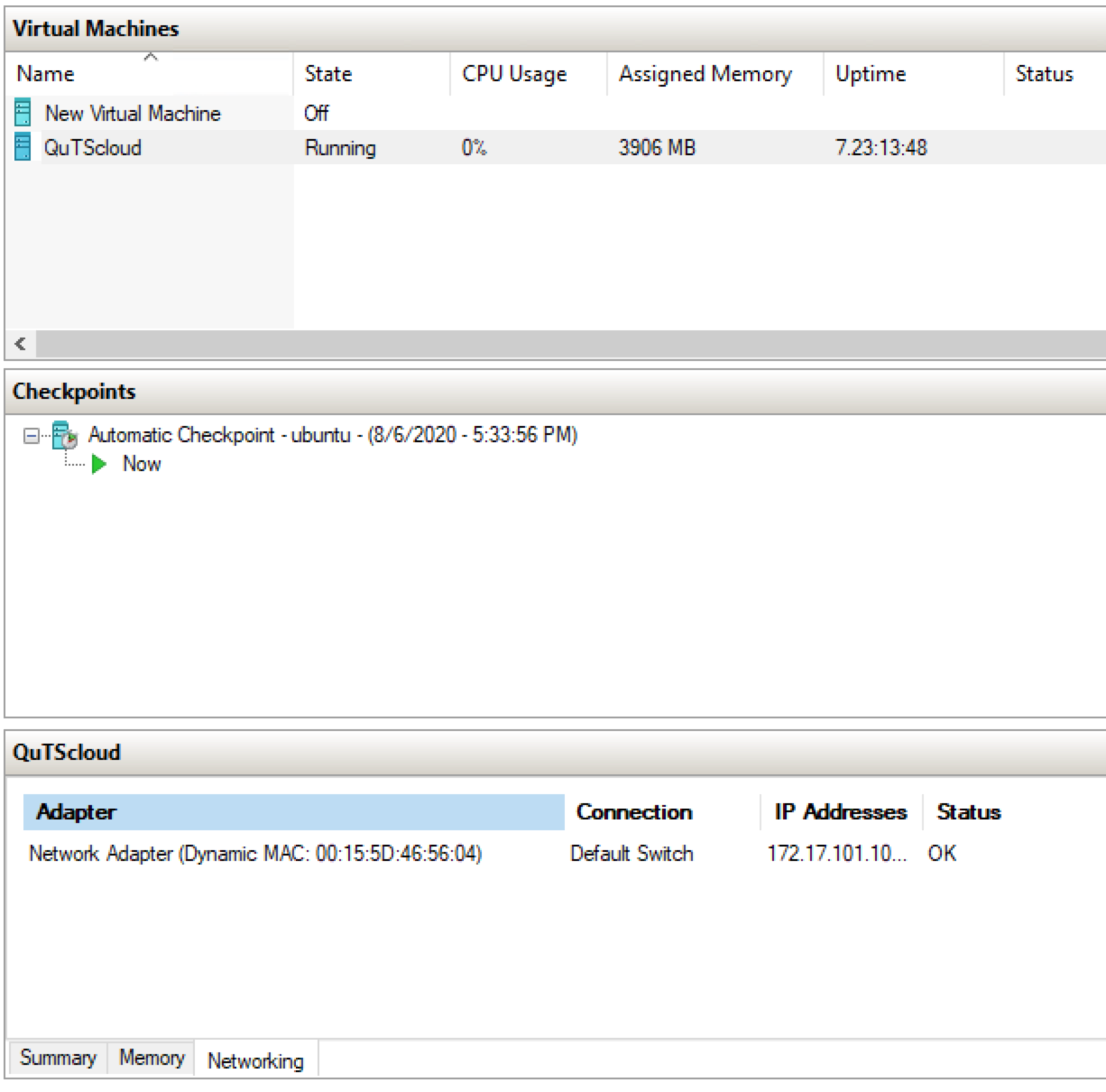
Task: Click the 'Running' state cell
Action: 340,148
